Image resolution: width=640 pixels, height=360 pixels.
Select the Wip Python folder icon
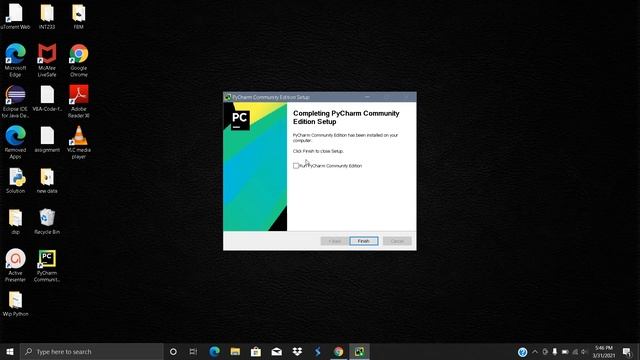pyautogui.click(x=15, y=304)
